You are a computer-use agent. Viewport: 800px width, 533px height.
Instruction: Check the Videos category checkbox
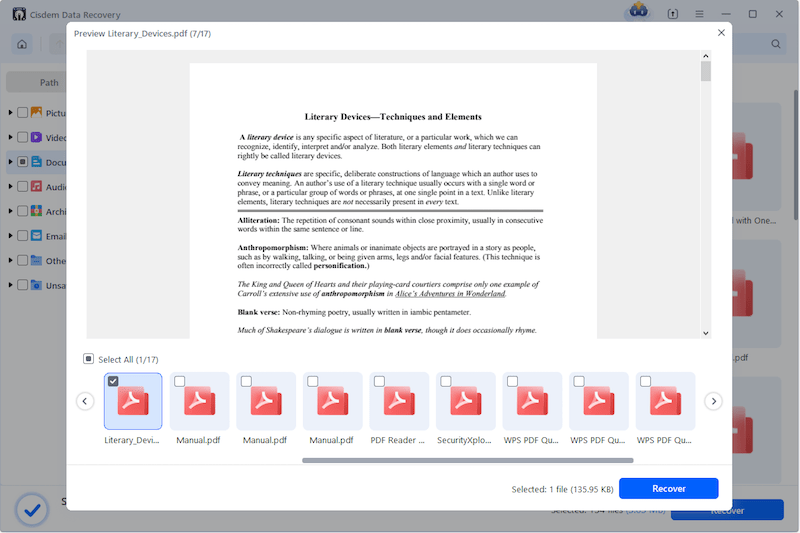pos(22,137)
